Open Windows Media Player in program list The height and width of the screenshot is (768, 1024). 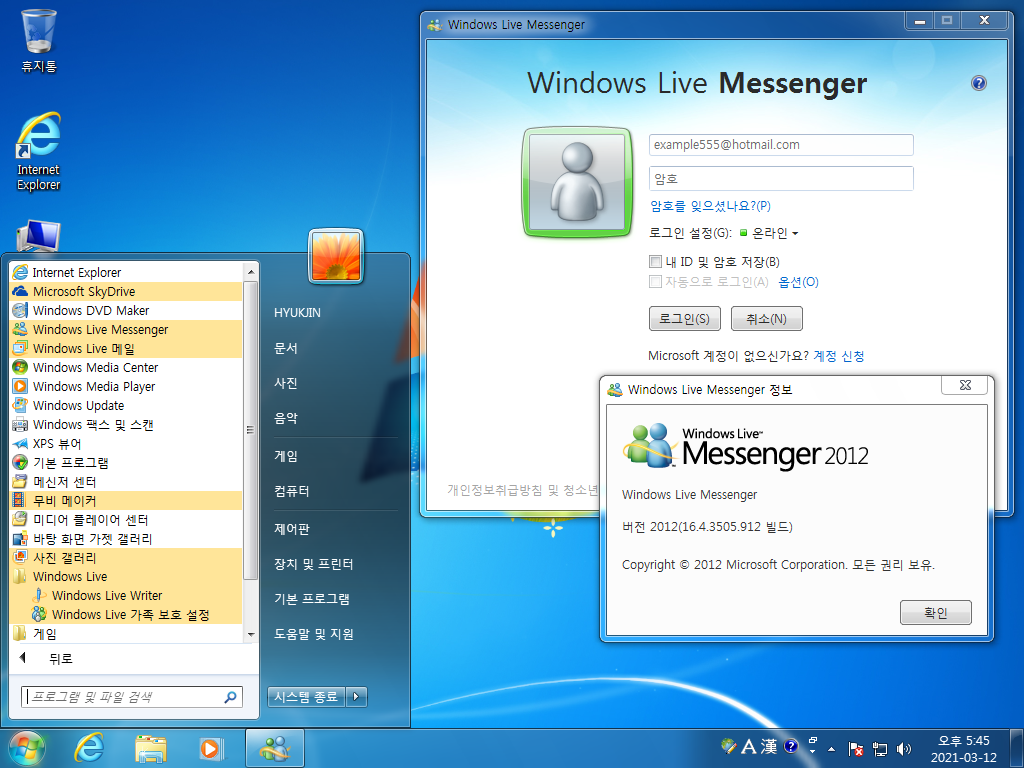coord(127,386)
